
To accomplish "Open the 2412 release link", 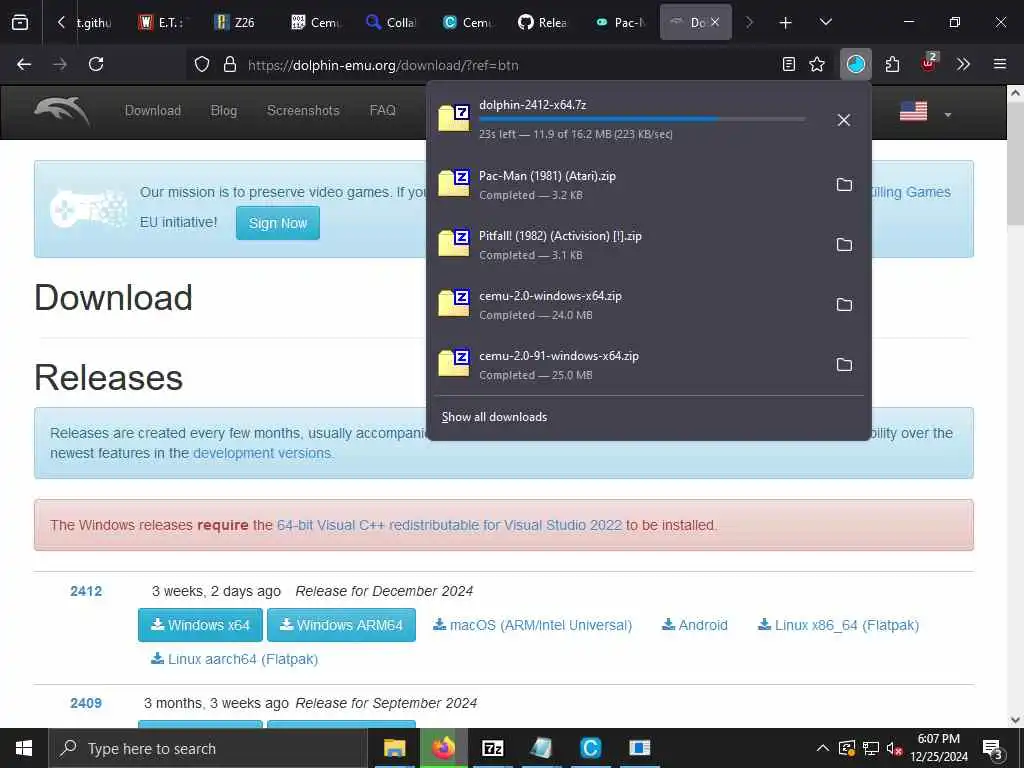I will (86, 591).
